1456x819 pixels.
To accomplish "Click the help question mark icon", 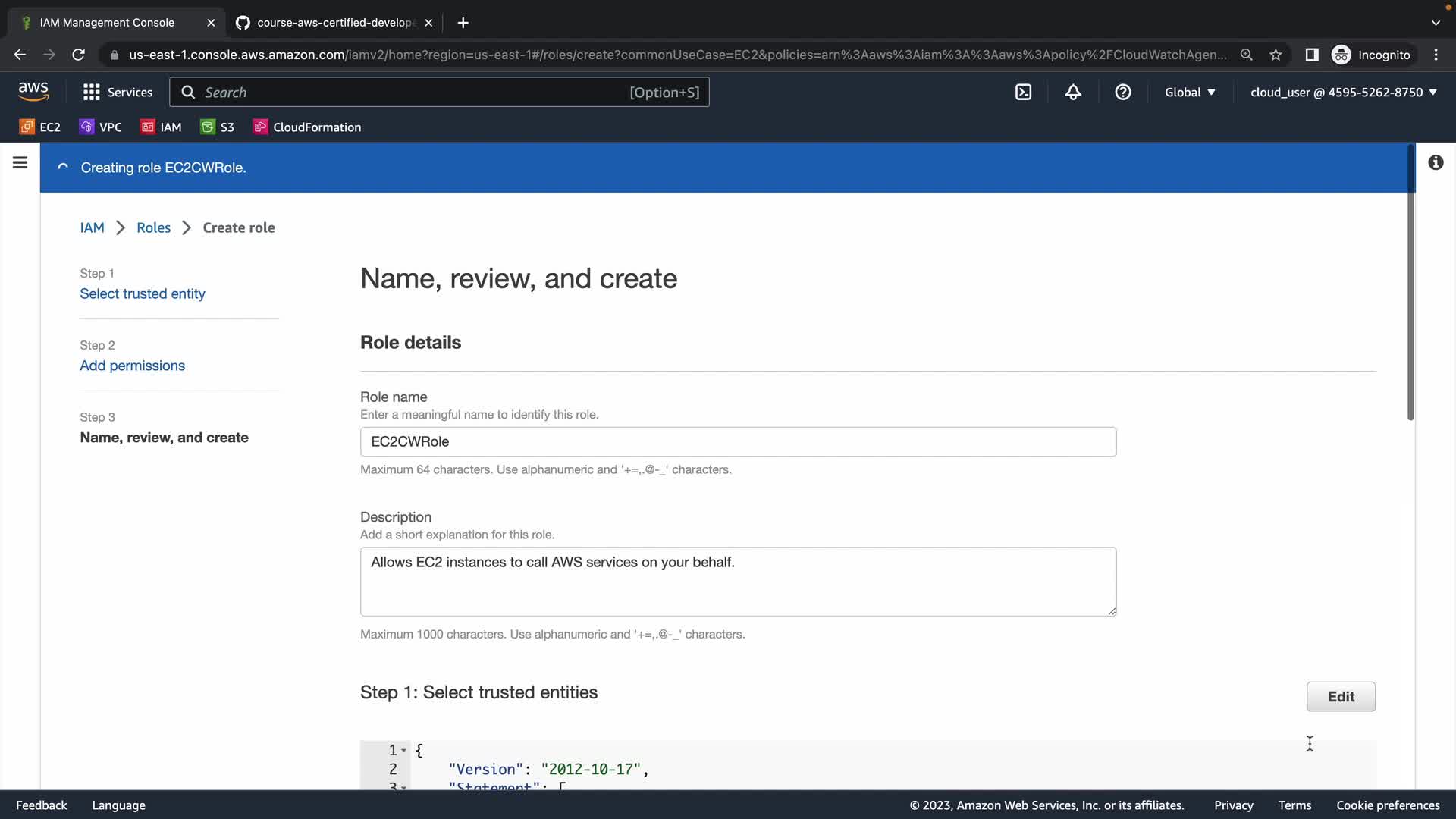I will pyautogui.click(x=1123, y=92).
